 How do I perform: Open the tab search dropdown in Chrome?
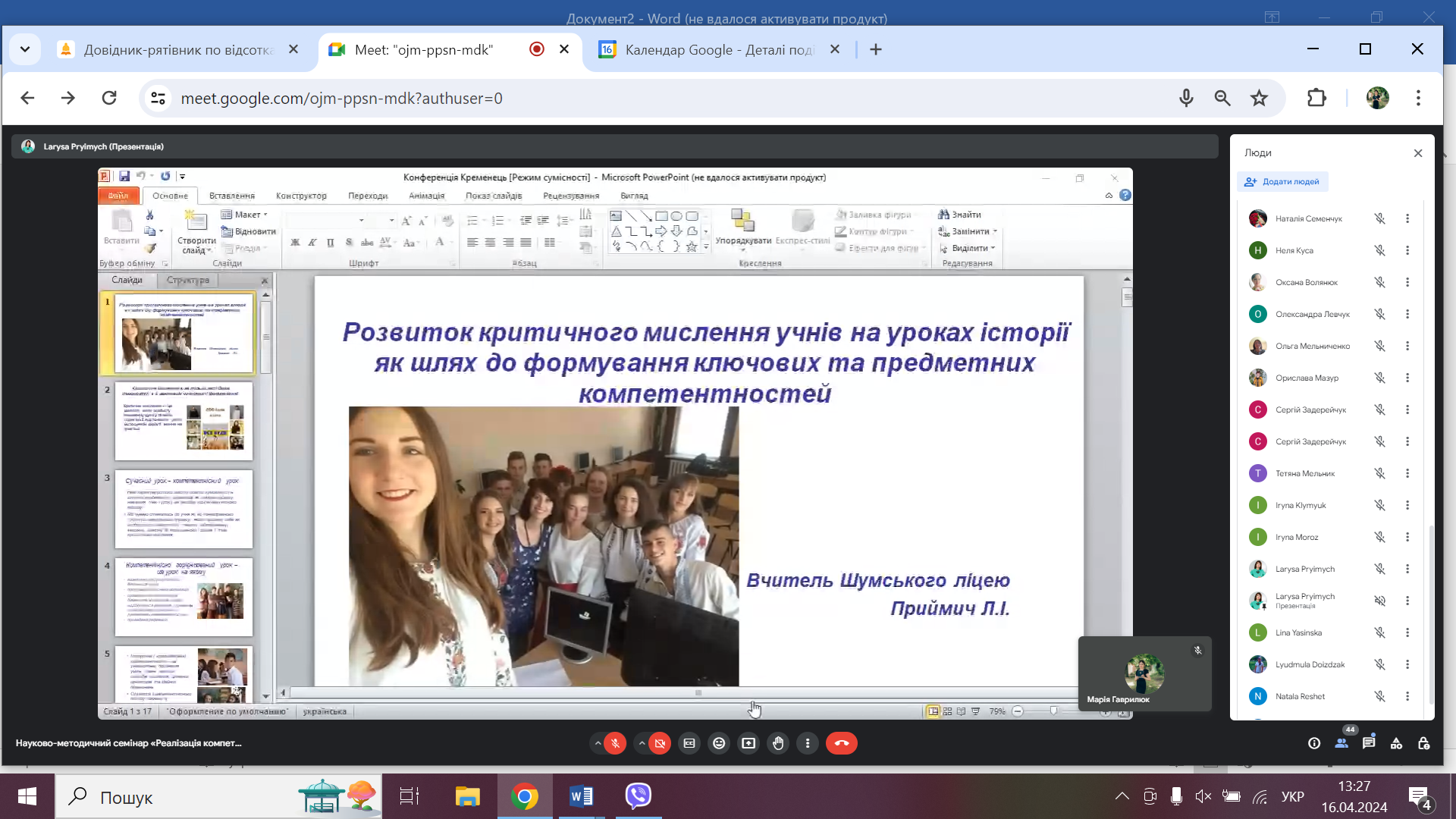pos(25,49)
